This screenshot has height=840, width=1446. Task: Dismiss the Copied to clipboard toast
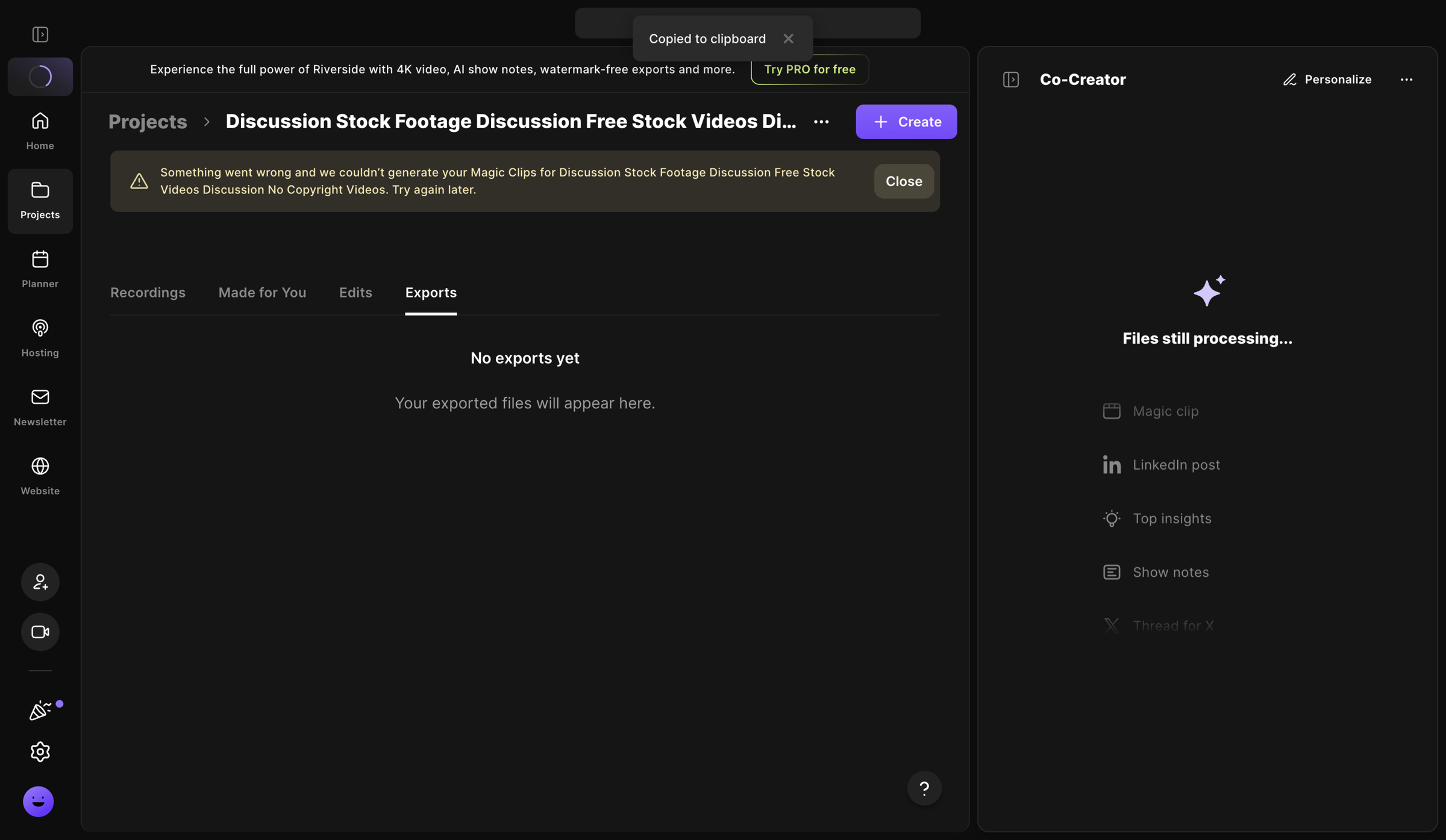pyautogui.click(x=788, y=39)
